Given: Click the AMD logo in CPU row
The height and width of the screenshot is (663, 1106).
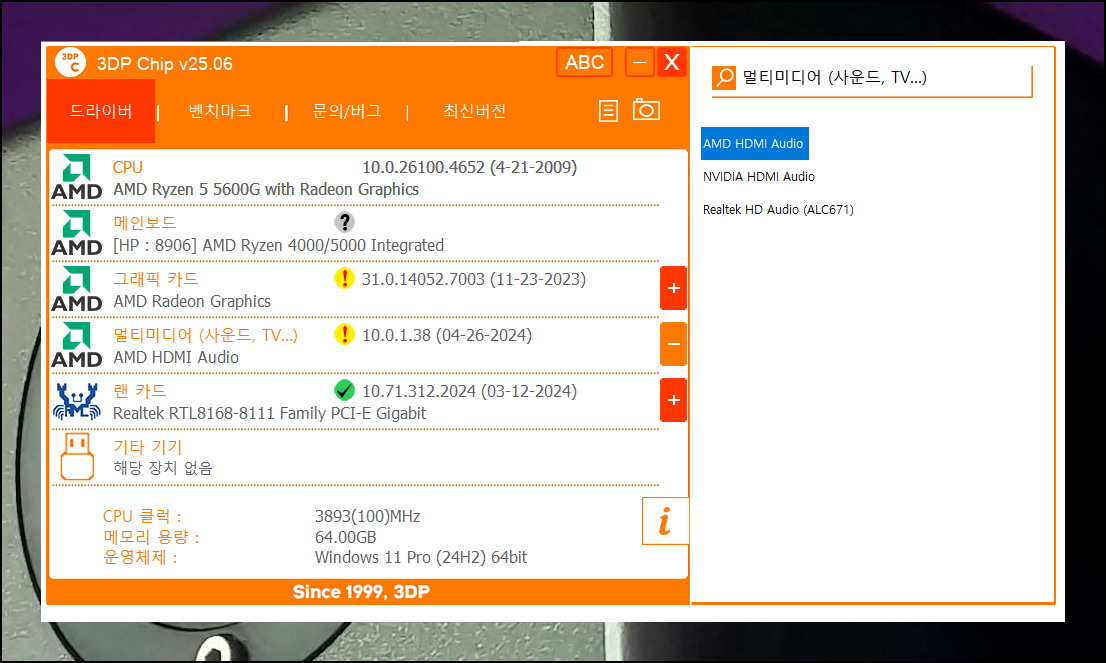Looking at the screenshot, I should pos(77,177).
